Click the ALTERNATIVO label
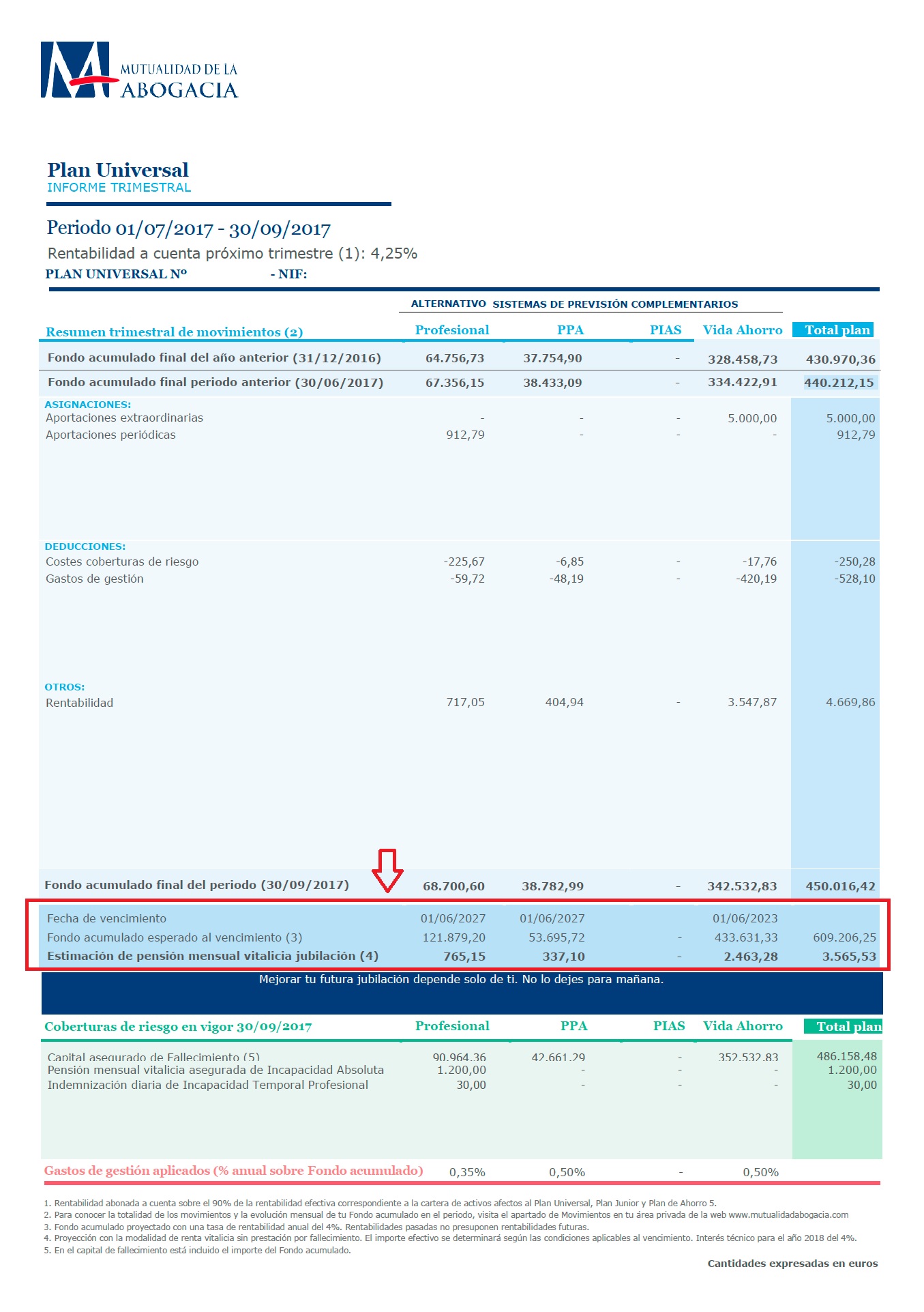This screenshot has width=924, height=1312. pos(448,304)
